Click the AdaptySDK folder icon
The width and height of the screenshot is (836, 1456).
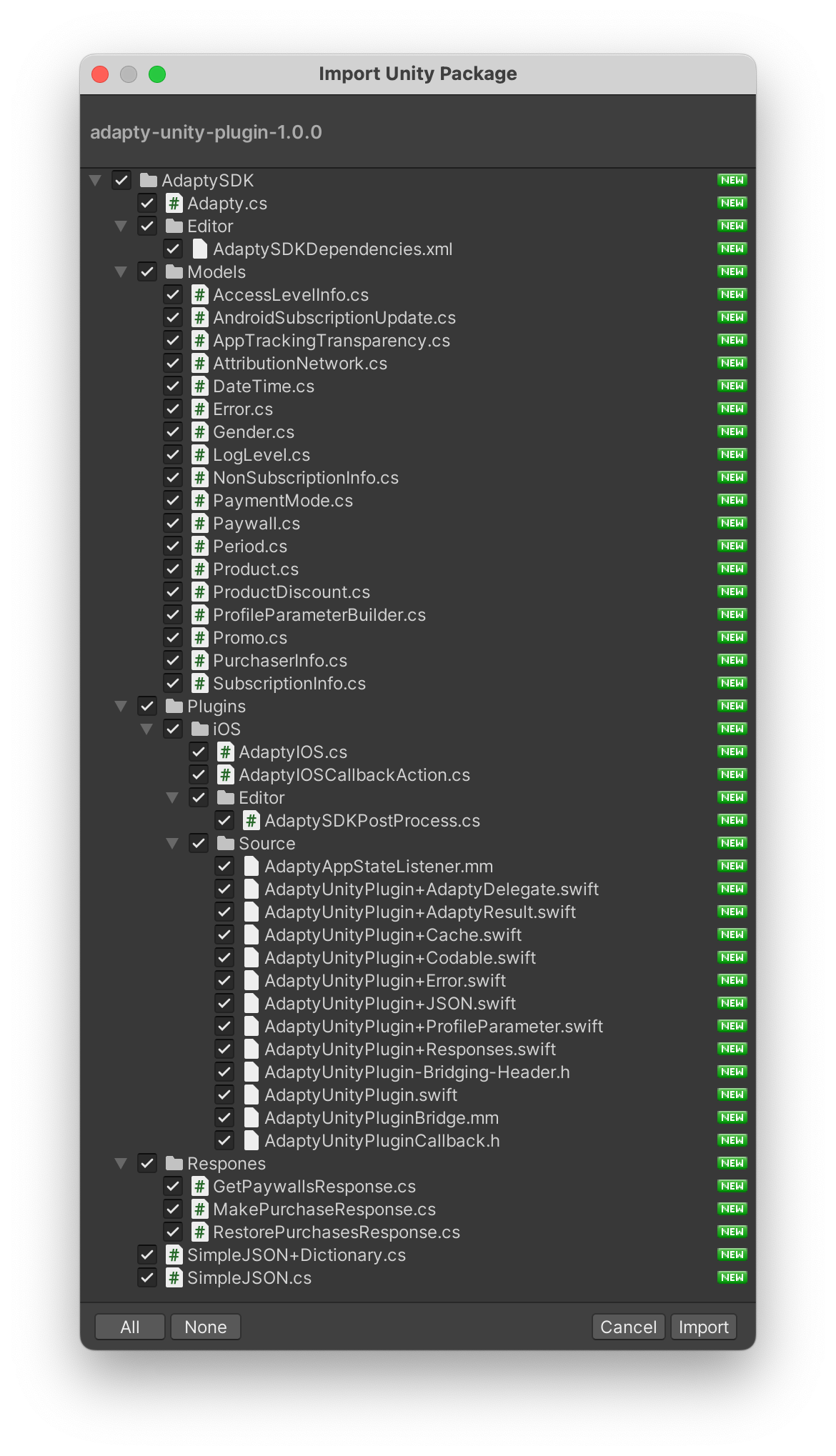click(148, 180)
